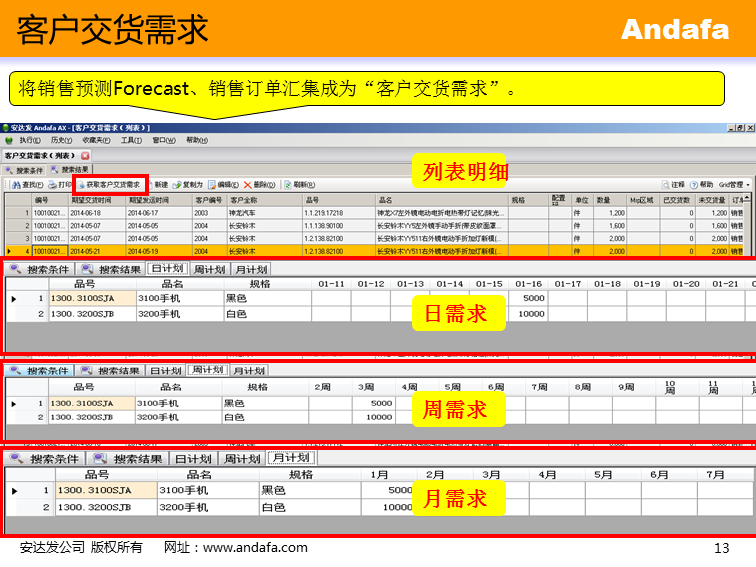The width and height of the screenshot is (756, 567).
Task: Click the 查找 (Find) binoculars icon
Action: [14, 185]
